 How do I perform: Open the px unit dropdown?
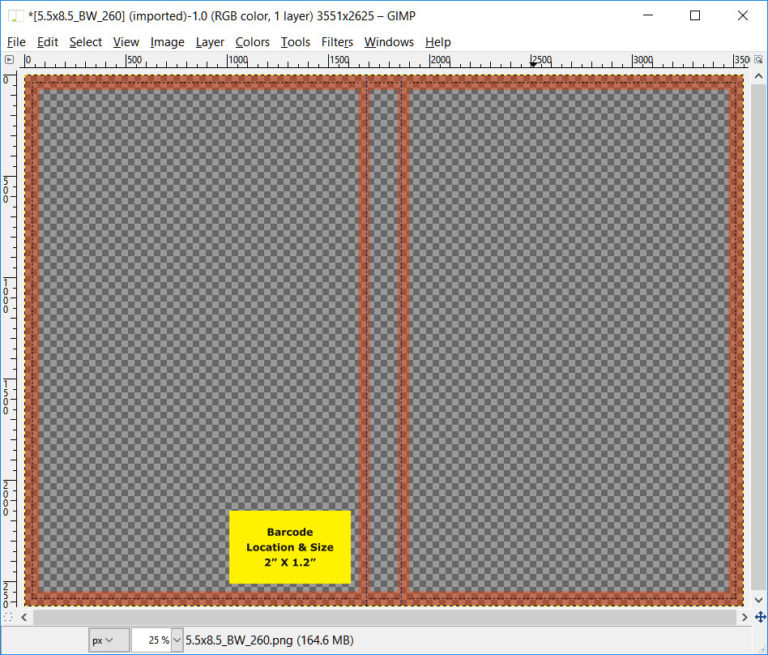pyautogui.click(x=108, y=640)
